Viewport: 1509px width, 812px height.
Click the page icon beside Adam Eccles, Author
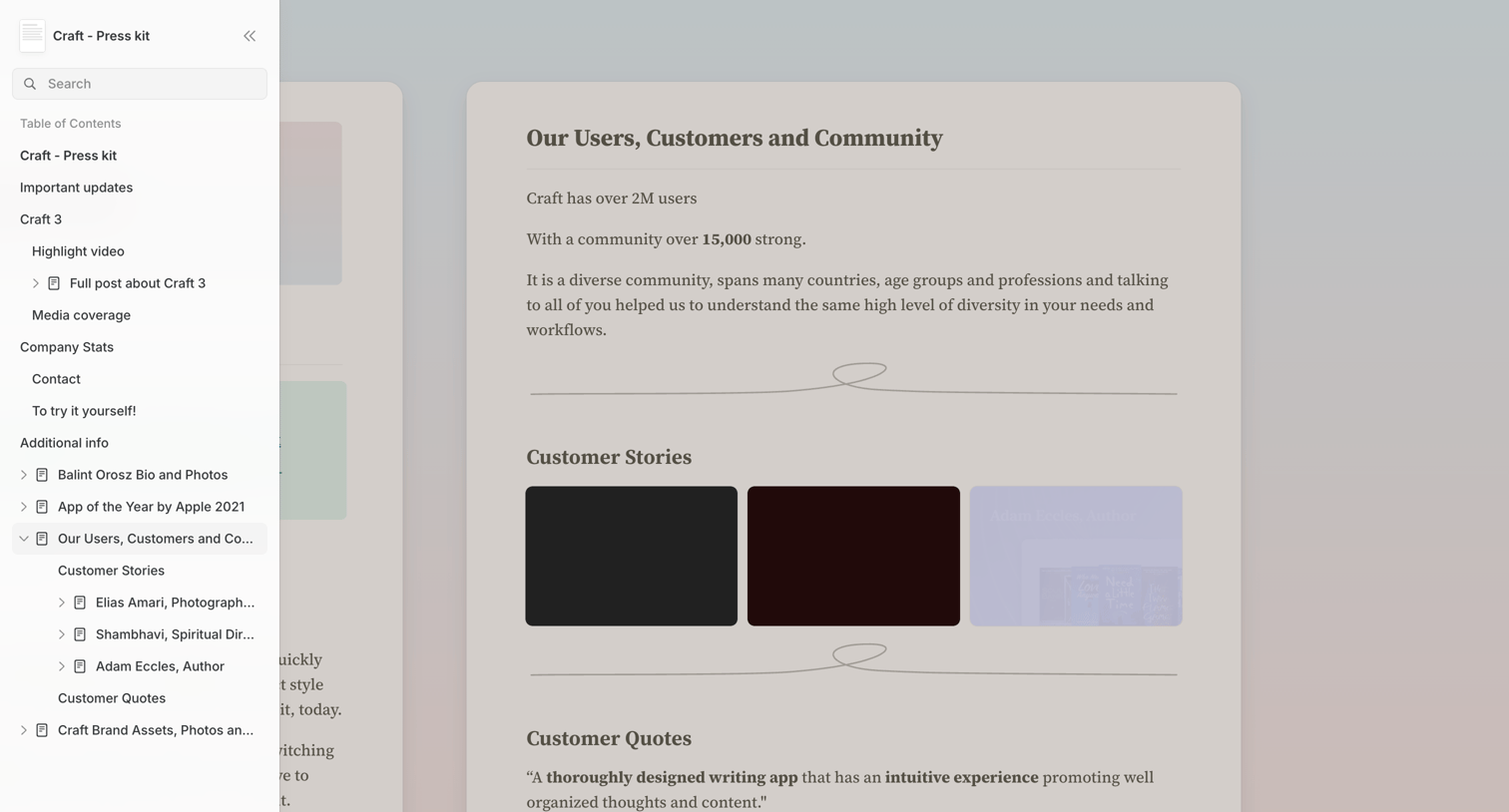[80, 666]
